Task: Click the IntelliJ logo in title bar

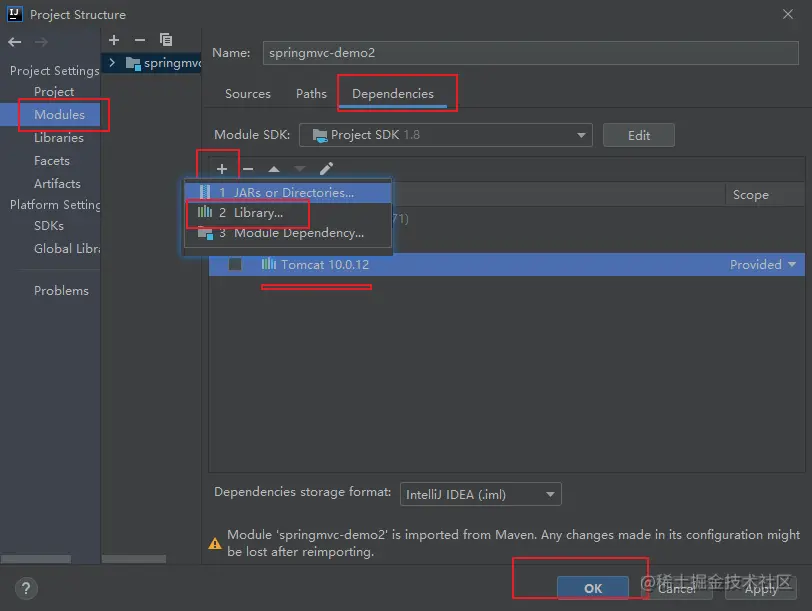Action: point(14,14)
